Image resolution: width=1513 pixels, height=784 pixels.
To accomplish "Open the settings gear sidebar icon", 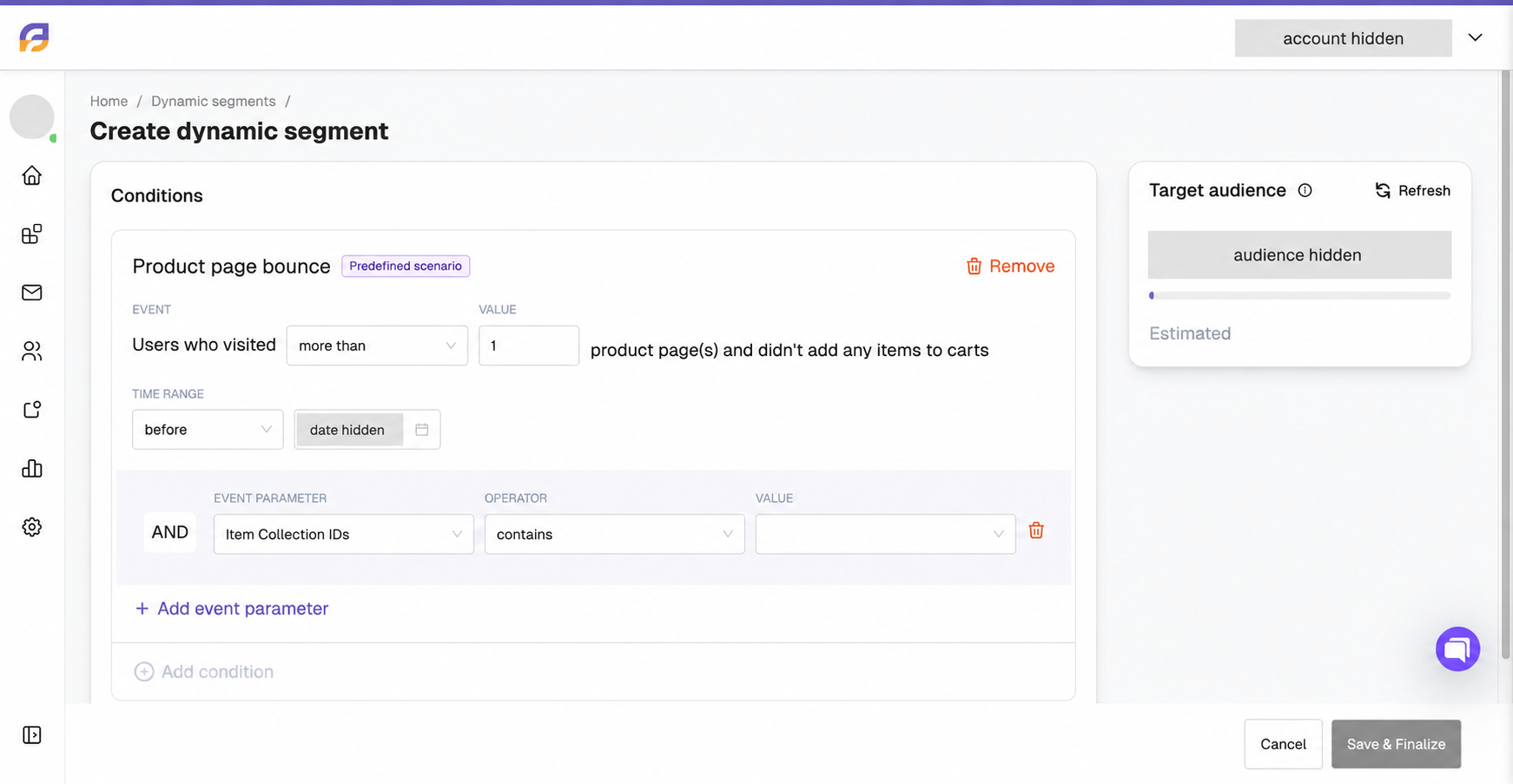I will [x=32, y=527].
